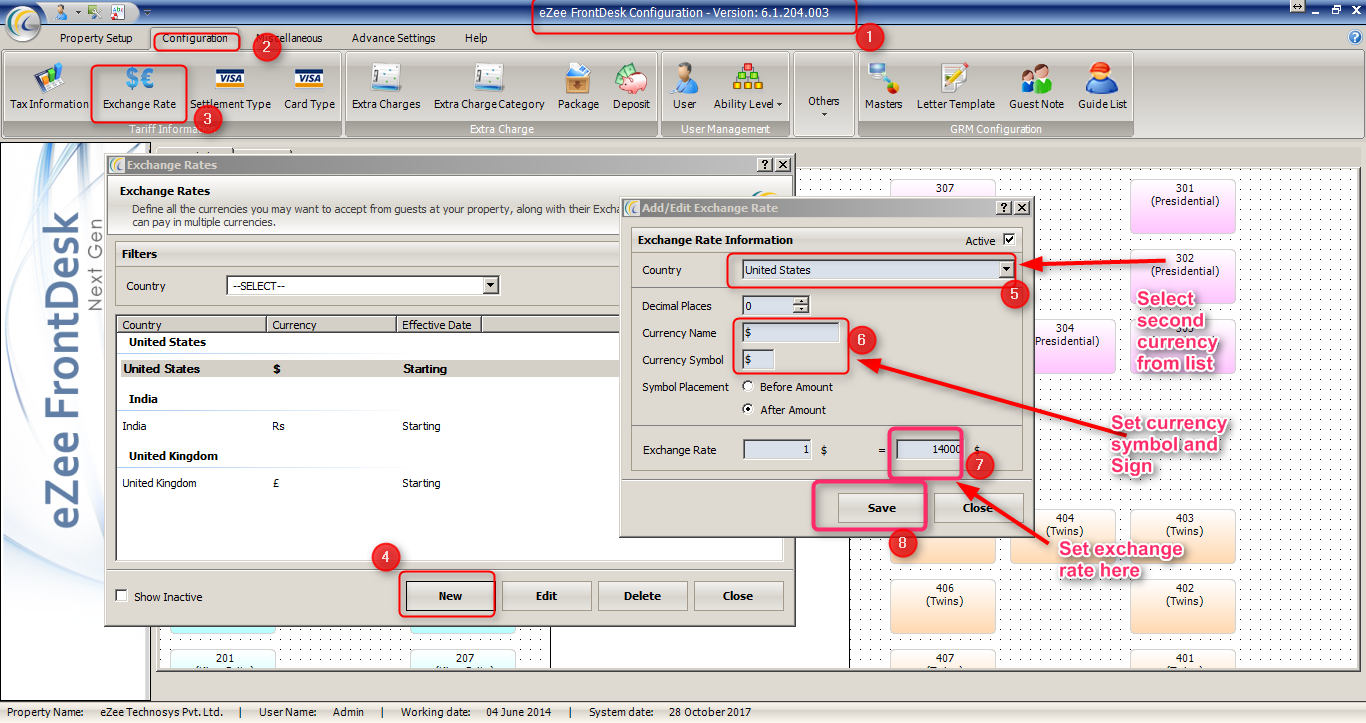Toggle the Active checkbox
Screen dimensions: 1366x723
[1009, 240]
